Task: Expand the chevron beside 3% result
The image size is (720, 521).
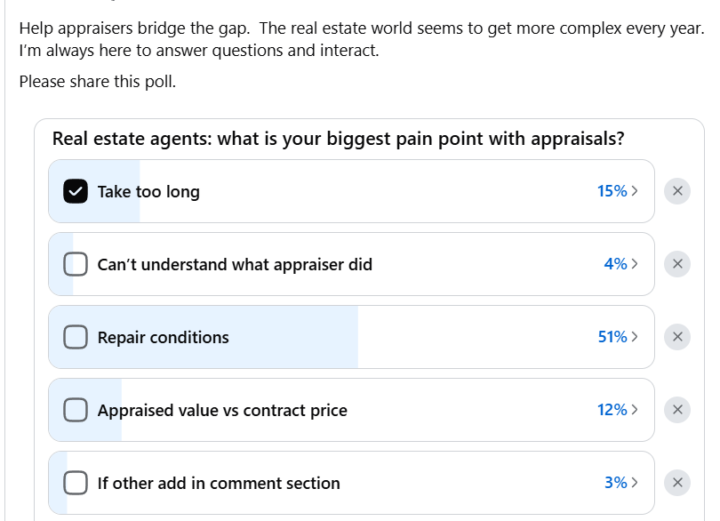Action: (635, 483)
